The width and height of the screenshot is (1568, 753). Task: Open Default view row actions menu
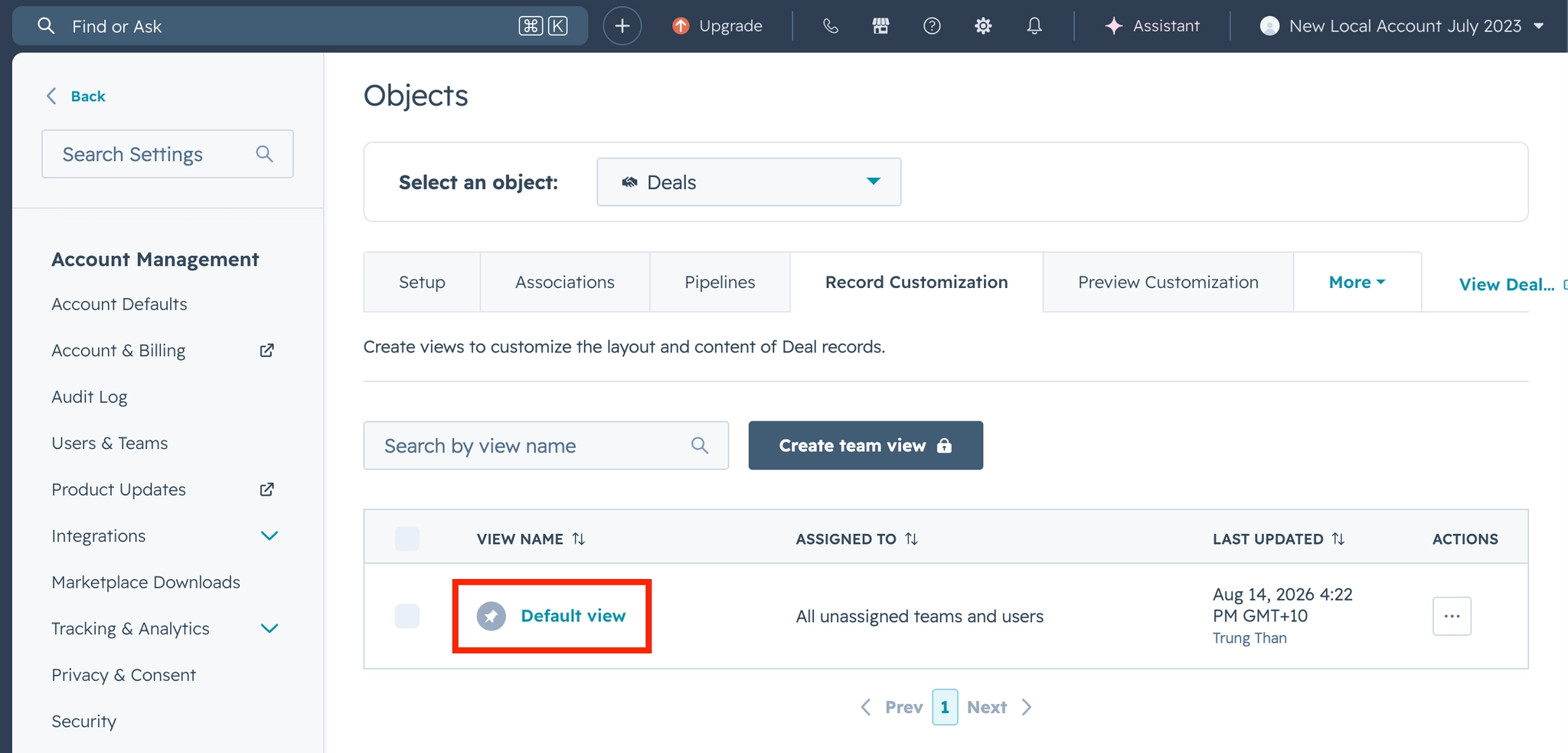tap(1452, 616)
